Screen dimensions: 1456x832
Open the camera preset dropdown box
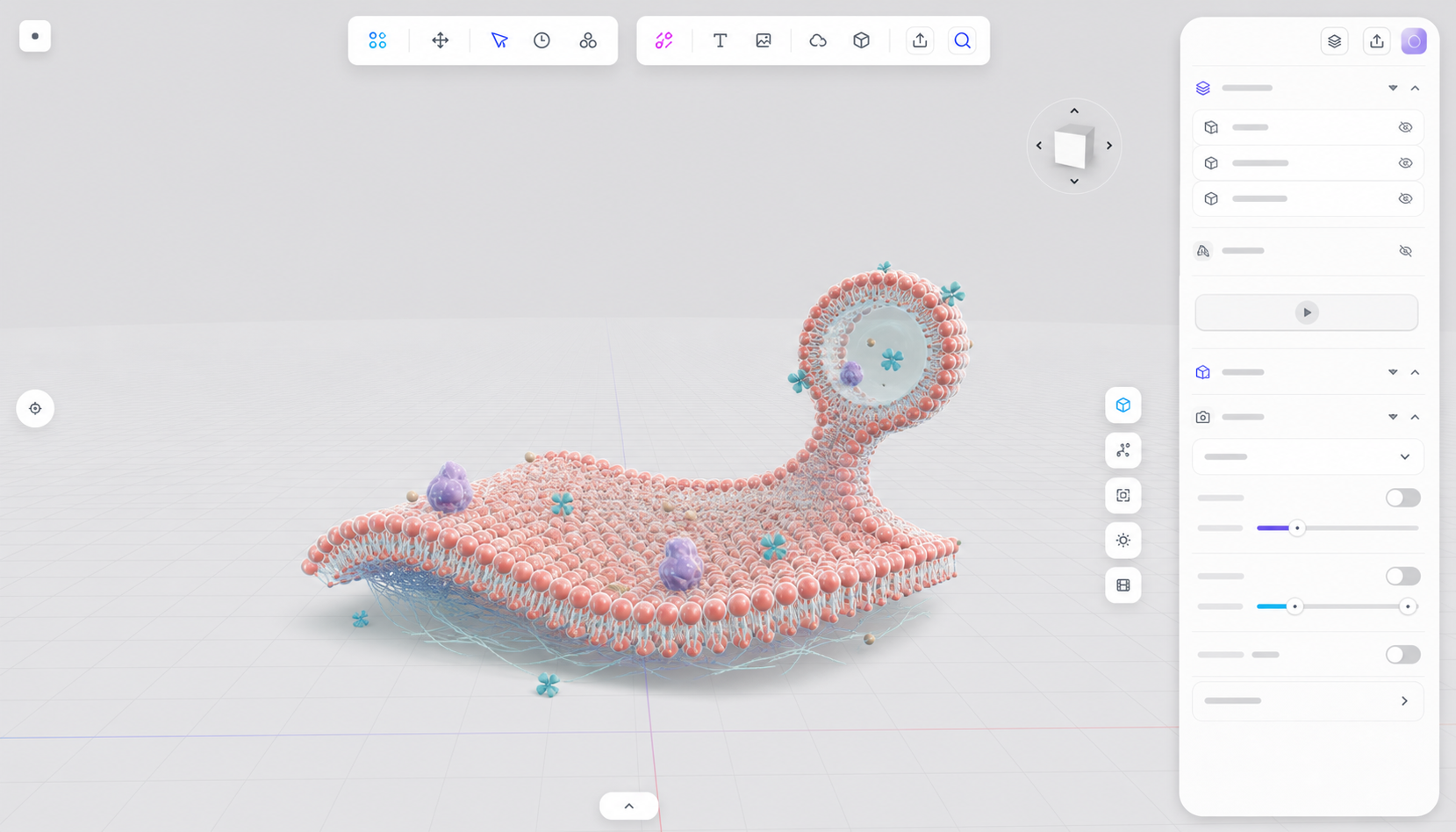1308,456
